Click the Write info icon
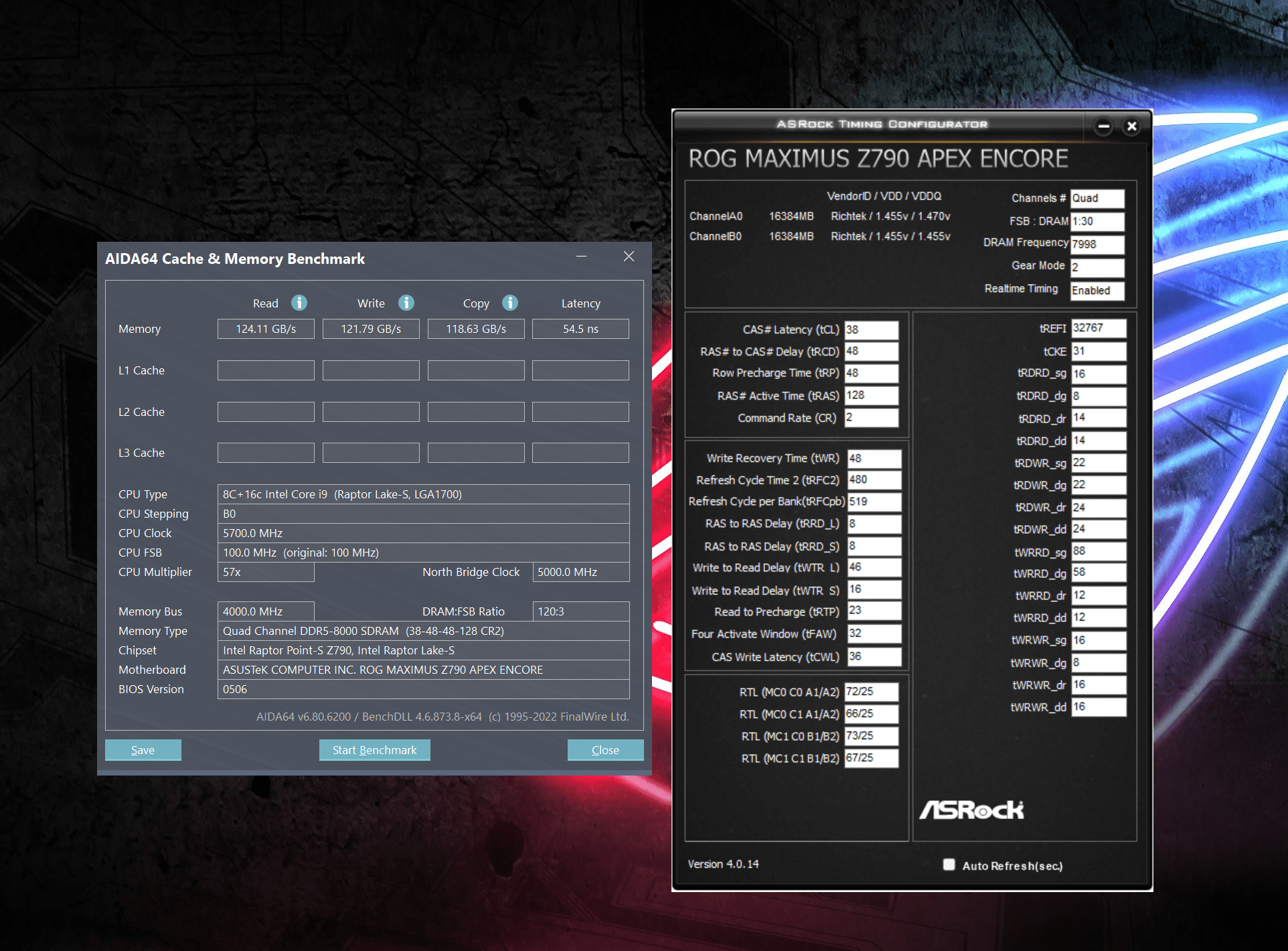The image size is (1288, 951). [x=406, y=303]
